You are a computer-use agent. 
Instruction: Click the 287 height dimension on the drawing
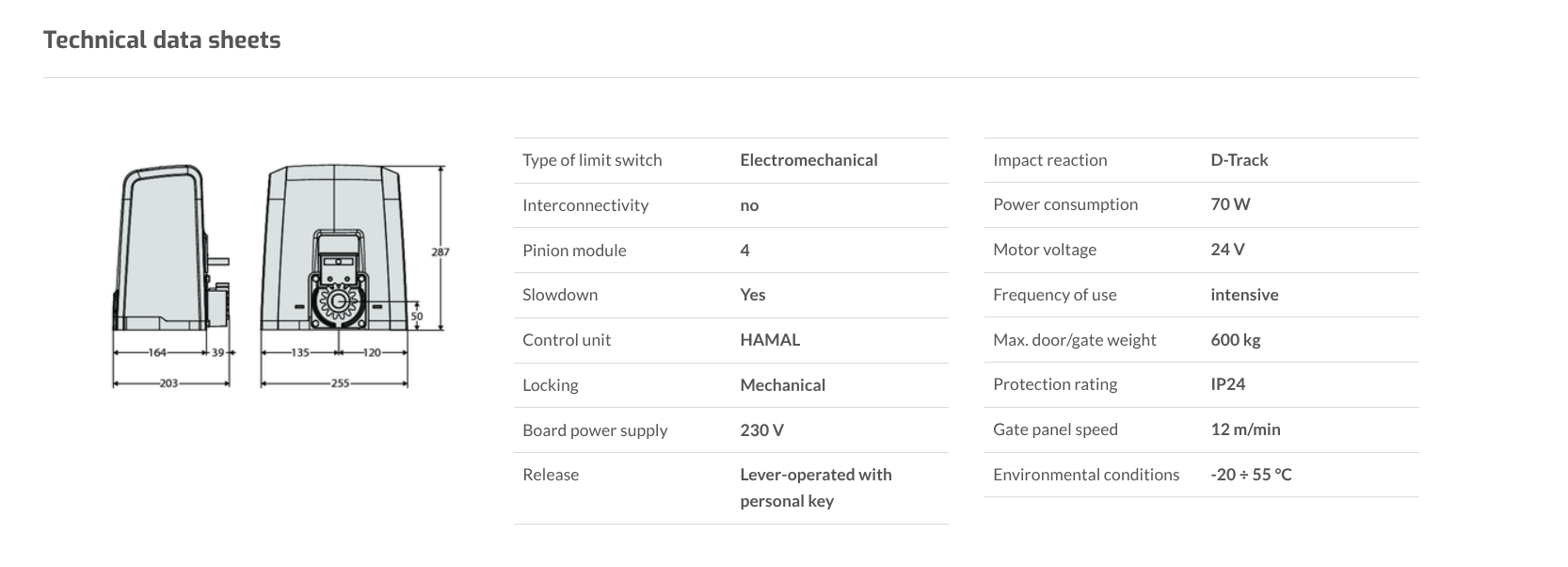440,251
